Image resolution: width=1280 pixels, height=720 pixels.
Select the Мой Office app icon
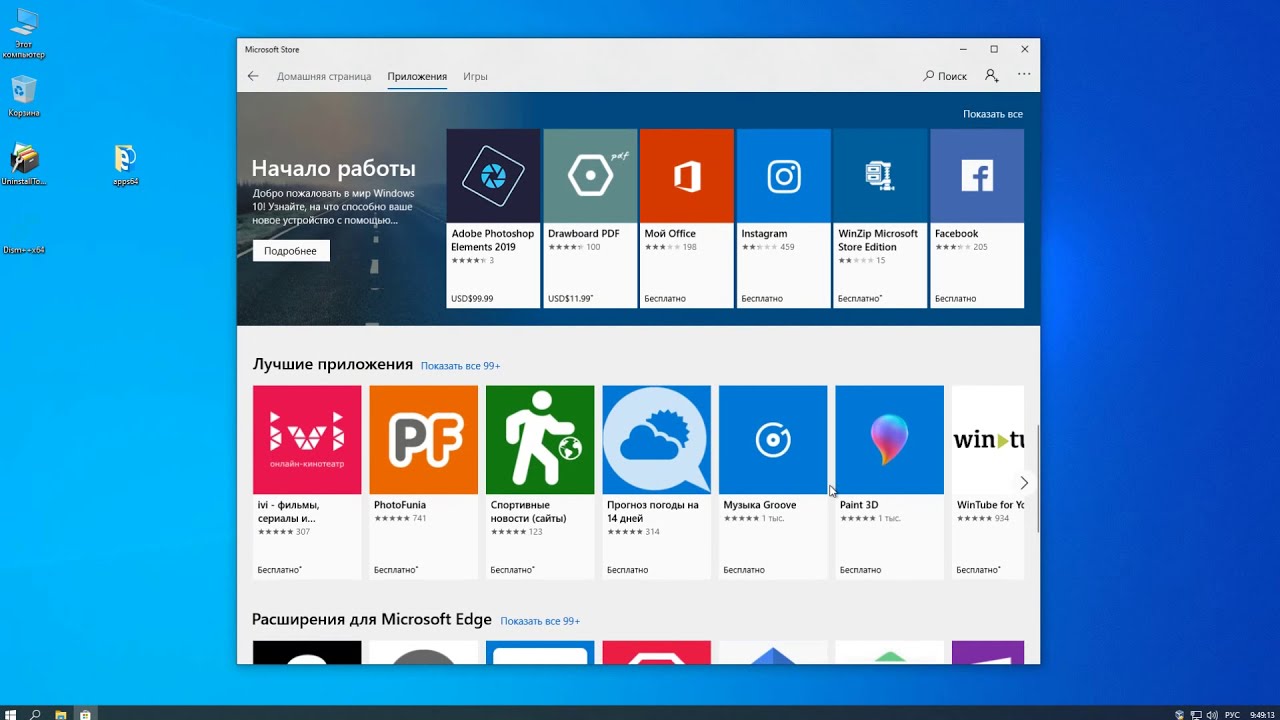(687, 176)
